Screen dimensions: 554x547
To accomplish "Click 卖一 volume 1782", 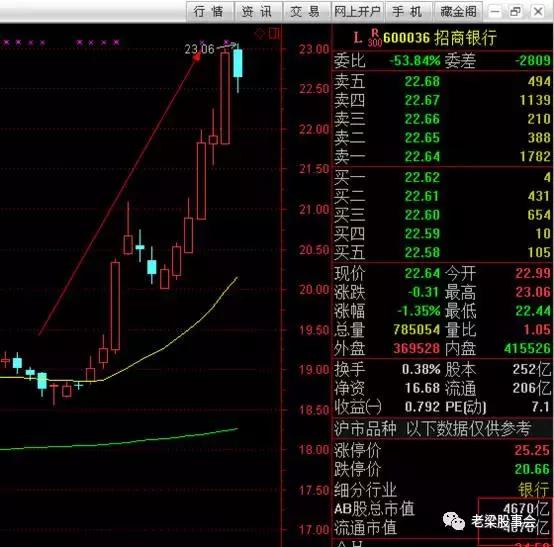I will click(535, 156).
